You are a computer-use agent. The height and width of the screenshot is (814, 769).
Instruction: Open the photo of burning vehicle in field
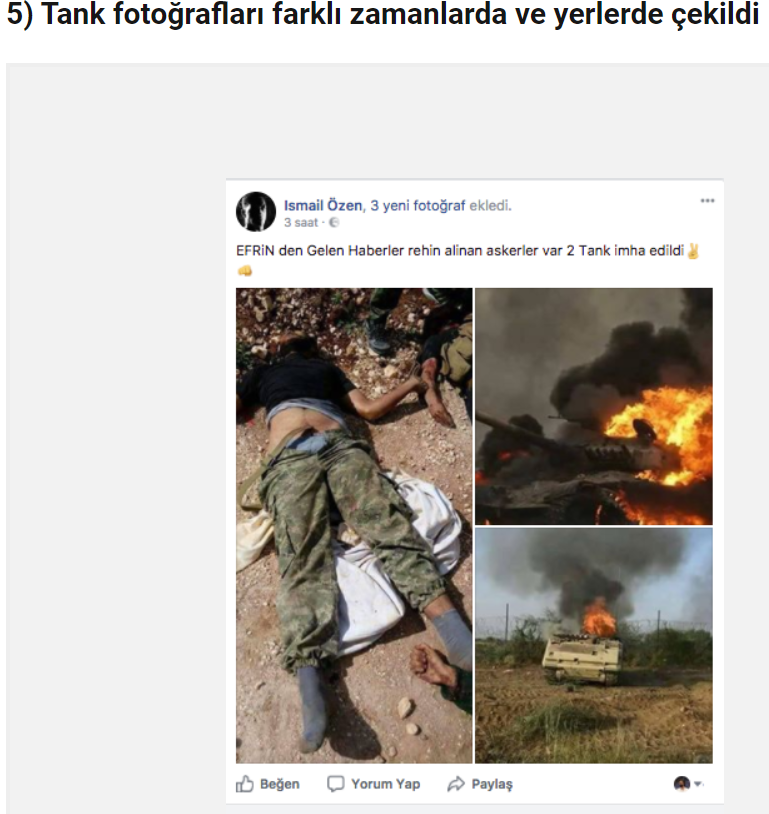click(x=593, y=646)
